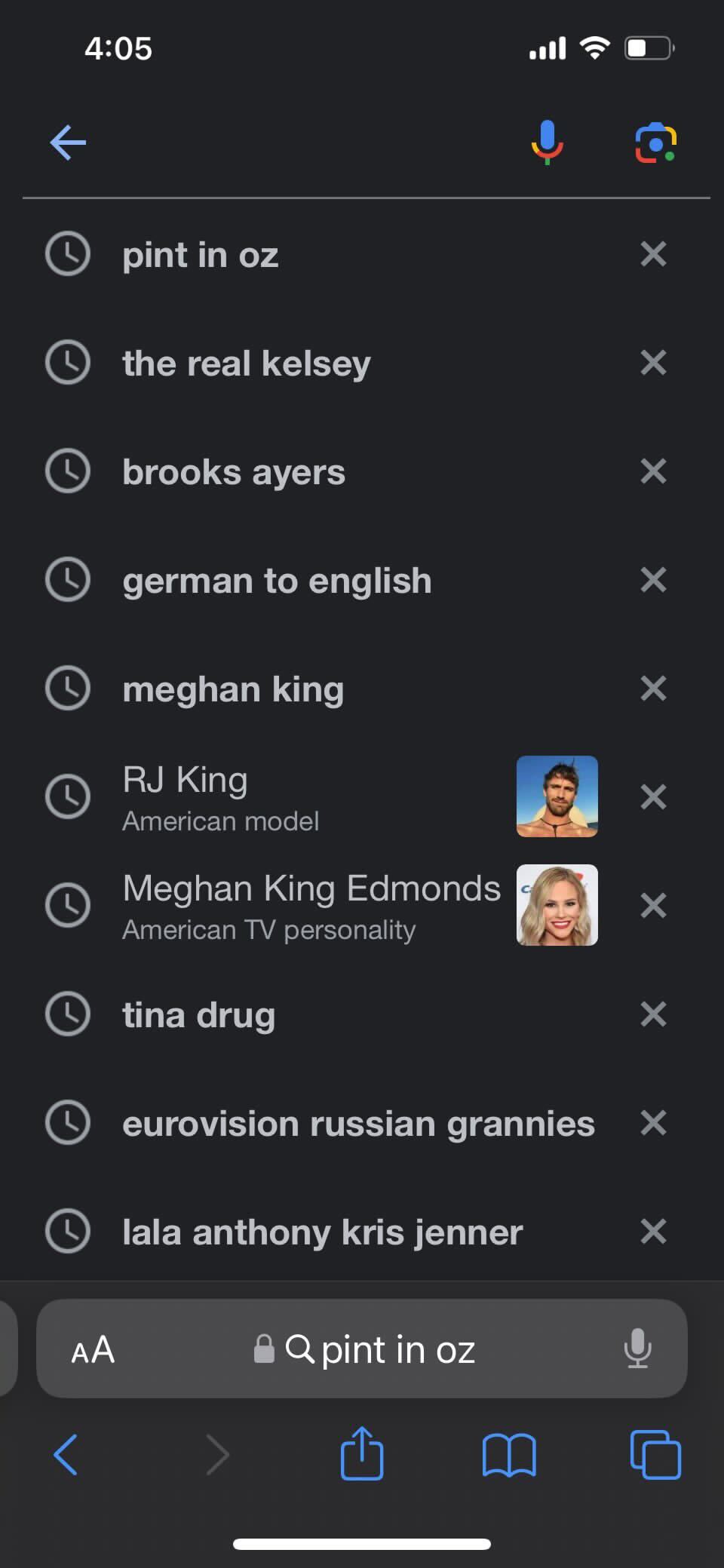Remove "eurovision russian grannies" entry
Viewport: 724px width, 1568px height.
click(653, 1123)
